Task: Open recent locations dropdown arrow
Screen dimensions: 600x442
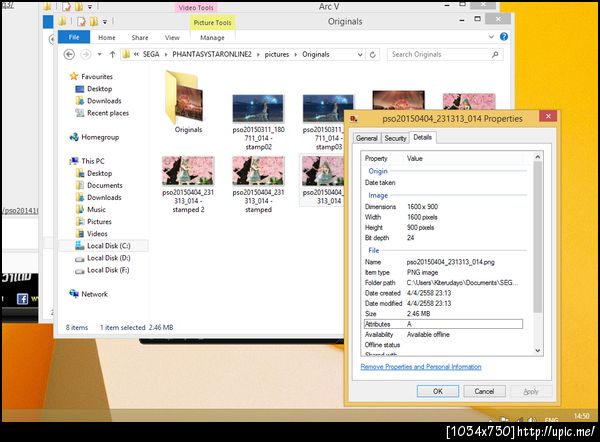Action: pos(99,55)
